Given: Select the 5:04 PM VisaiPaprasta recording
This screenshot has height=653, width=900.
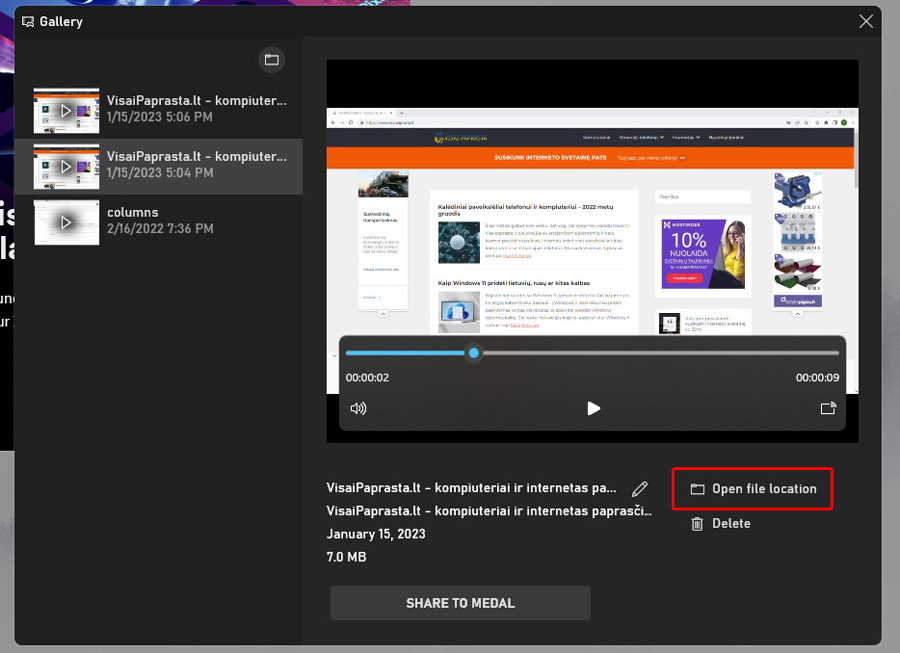Looking at the screenshot, I should coord(159,166).
